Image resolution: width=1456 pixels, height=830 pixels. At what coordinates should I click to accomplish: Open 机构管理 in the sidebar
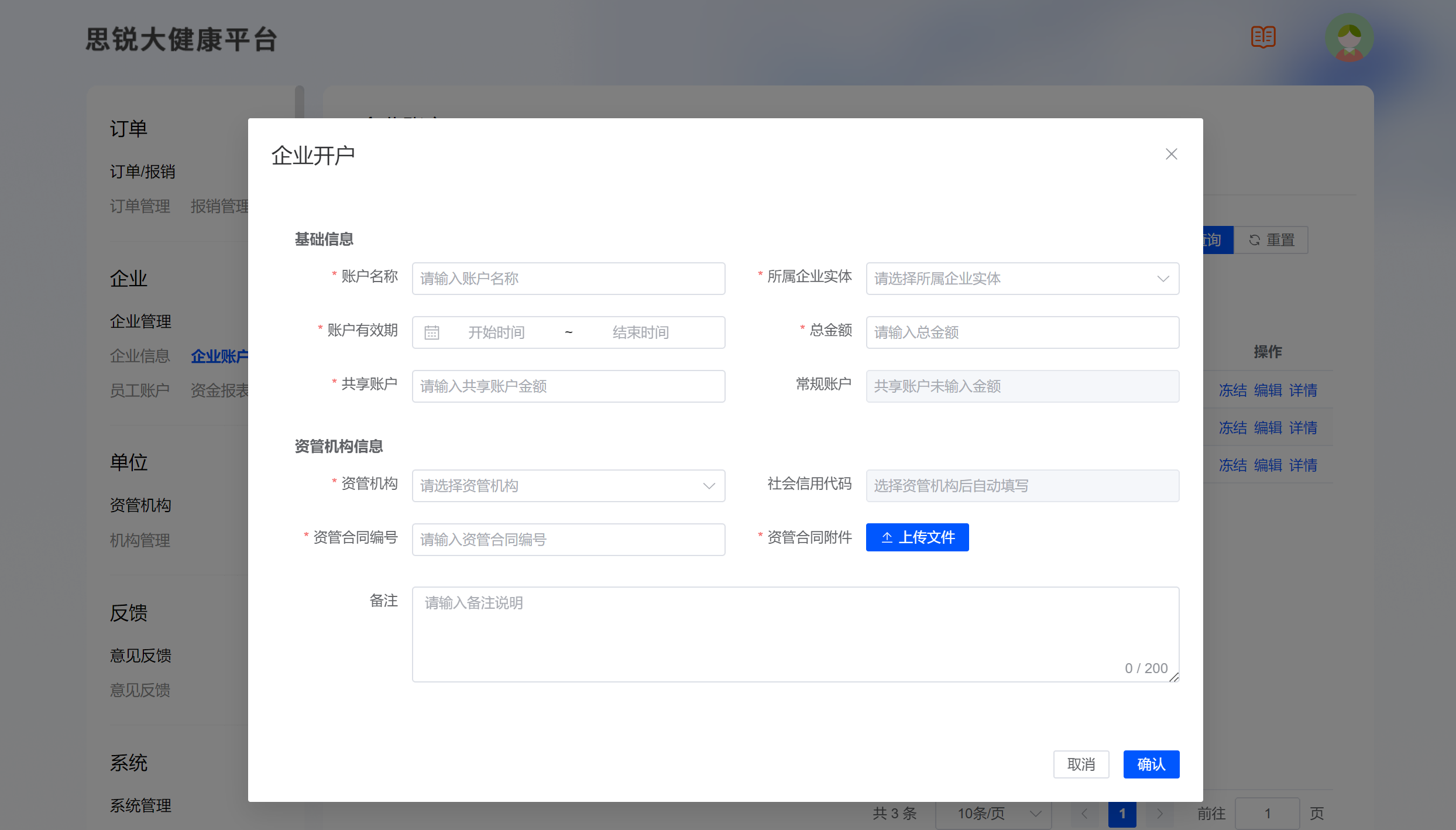point(140,540)
